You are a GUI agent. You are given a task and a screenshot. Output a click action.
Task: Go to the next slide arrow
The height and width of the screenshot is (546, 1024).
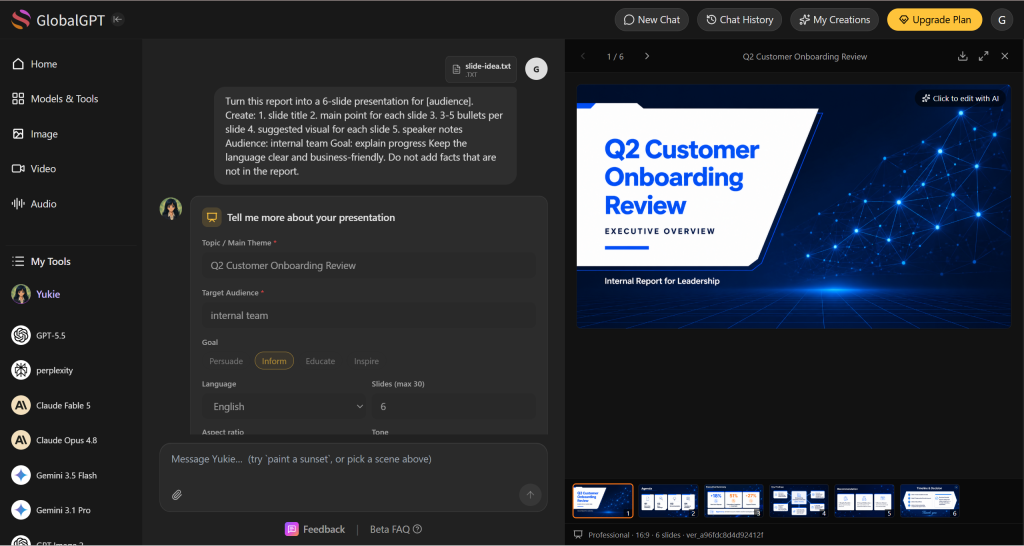coord(647,56)
